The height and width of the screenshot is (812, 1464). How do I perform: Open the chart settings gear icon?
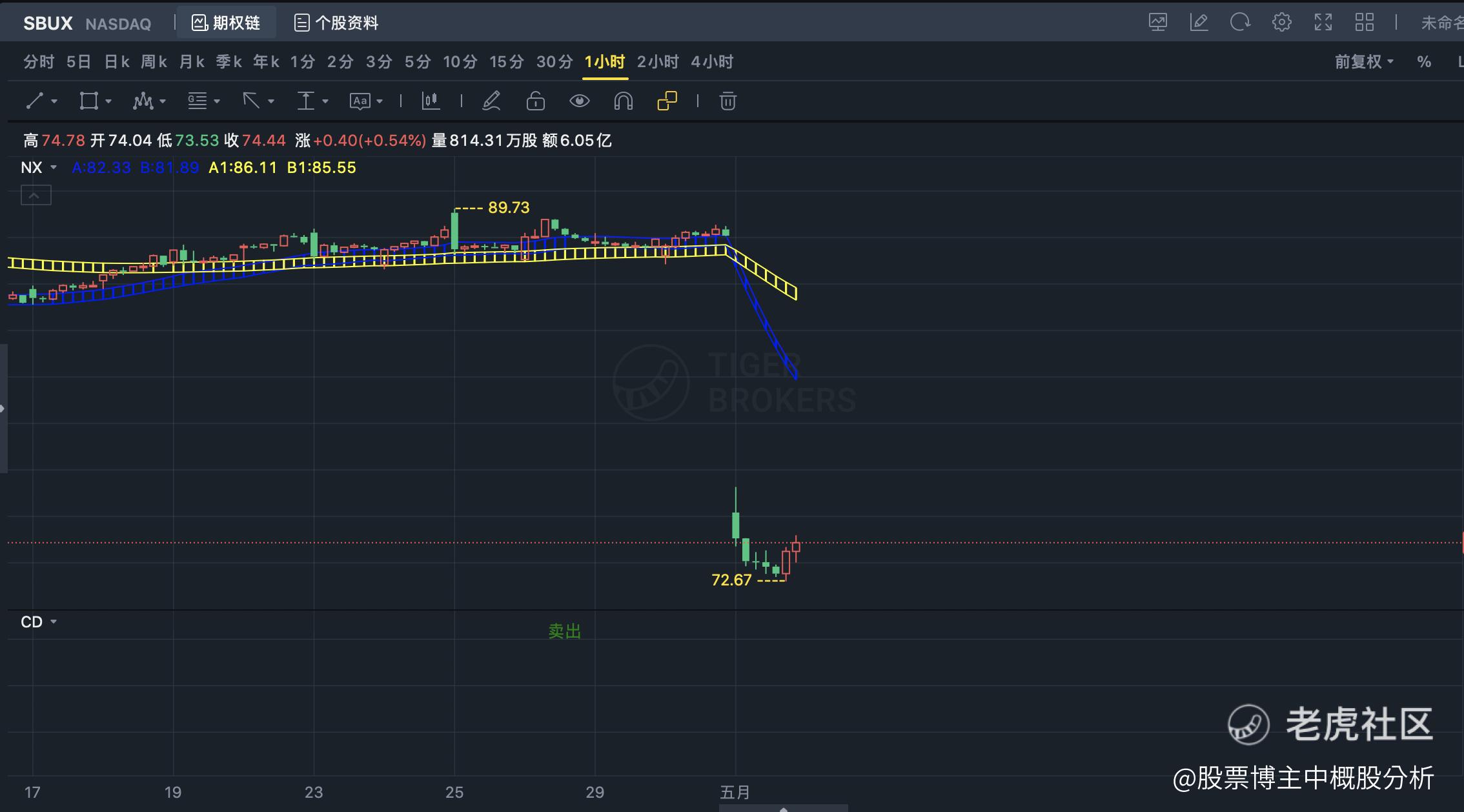point(1281,23)
